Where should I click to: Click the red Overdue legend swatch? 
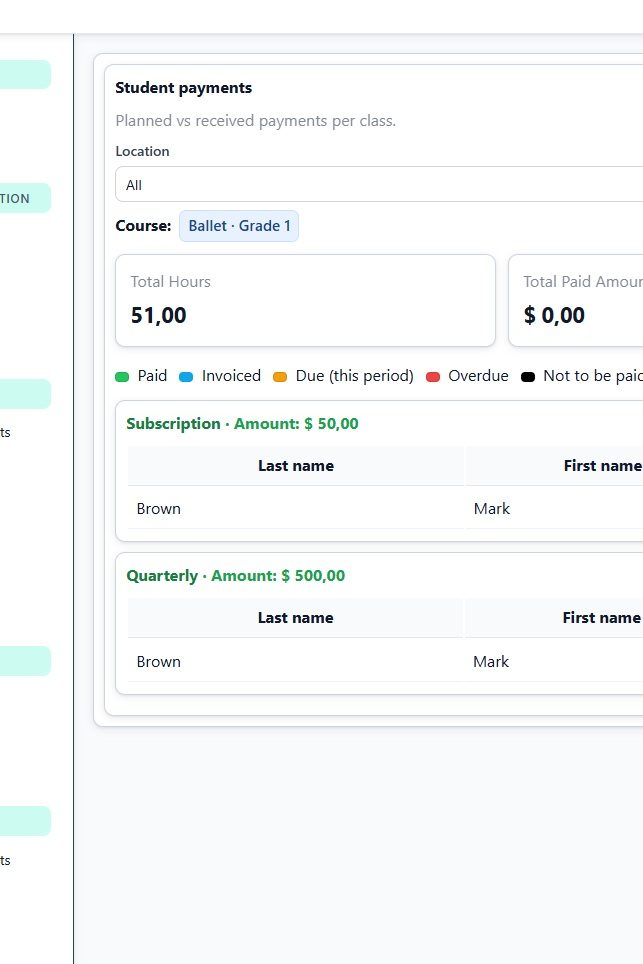coord(433,377)
